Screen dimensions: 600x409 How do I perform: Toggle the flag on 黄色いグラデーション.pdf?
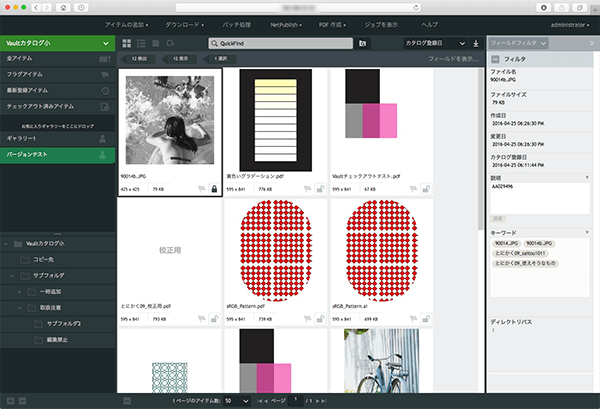[x=307, y=189]
